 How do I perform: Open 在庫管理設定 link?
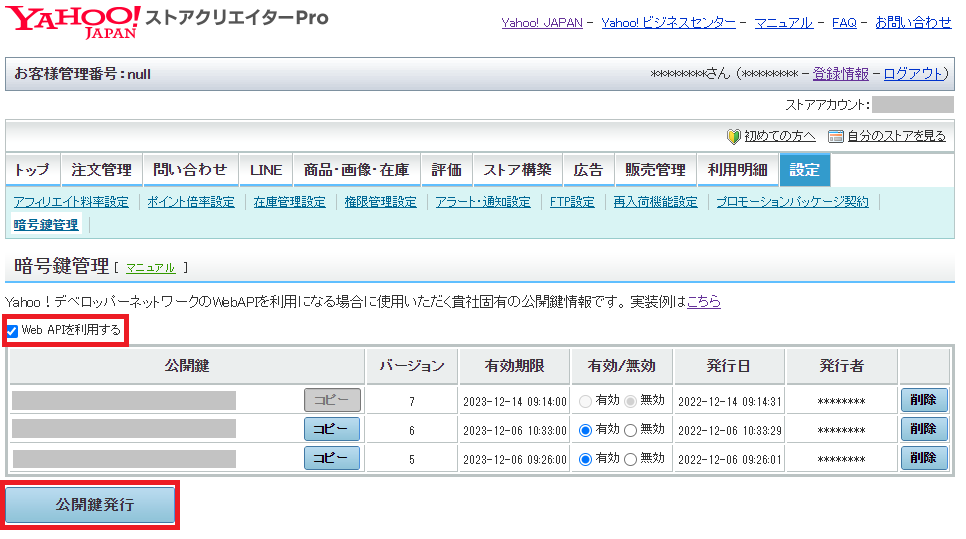click(290, 202)
